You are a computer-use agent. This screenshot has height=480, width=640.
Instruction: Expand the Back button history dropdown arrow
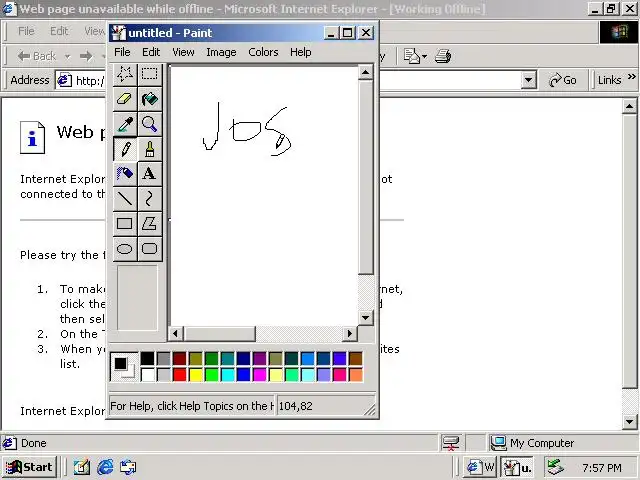(67, 56)
